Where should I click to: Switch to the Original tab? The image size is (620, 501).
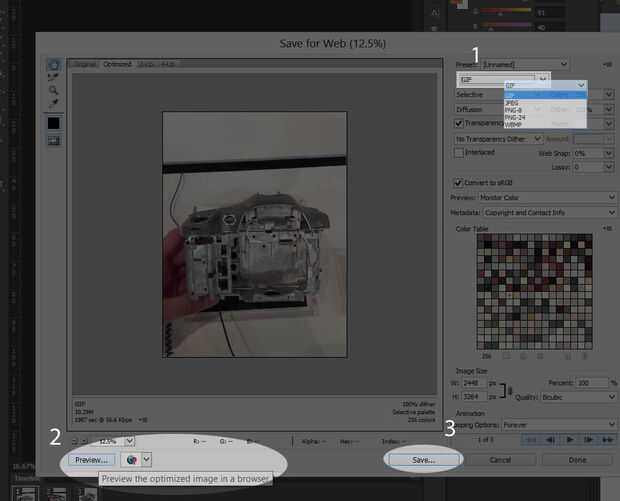click(x=85, y=64)
